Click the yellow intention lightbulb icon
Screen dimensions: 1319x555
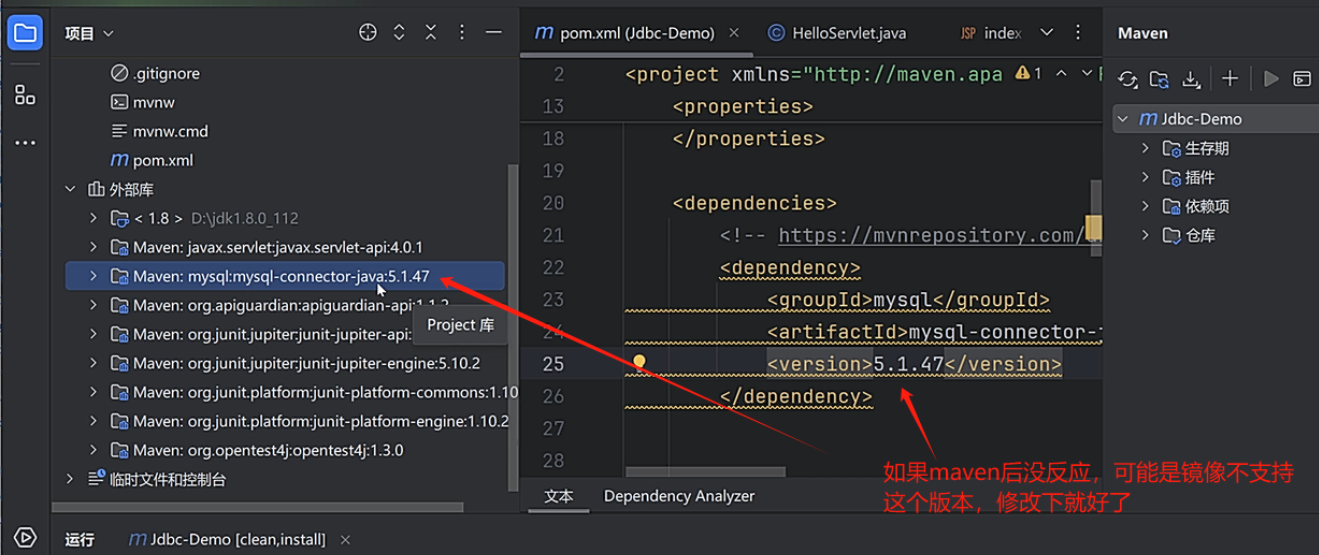pyautogui.click(x=639, y=363)
